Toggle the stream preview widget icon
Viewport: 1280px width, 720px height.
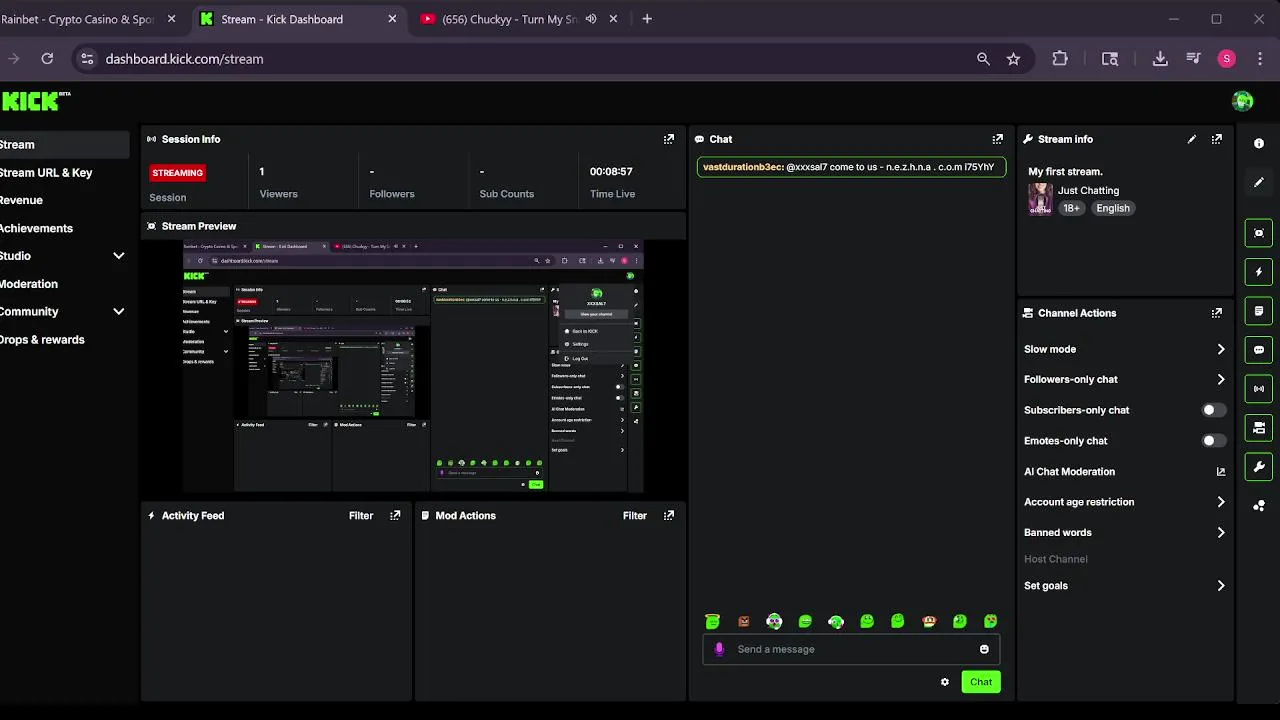pyautogui.click(x=1259, y=233)
